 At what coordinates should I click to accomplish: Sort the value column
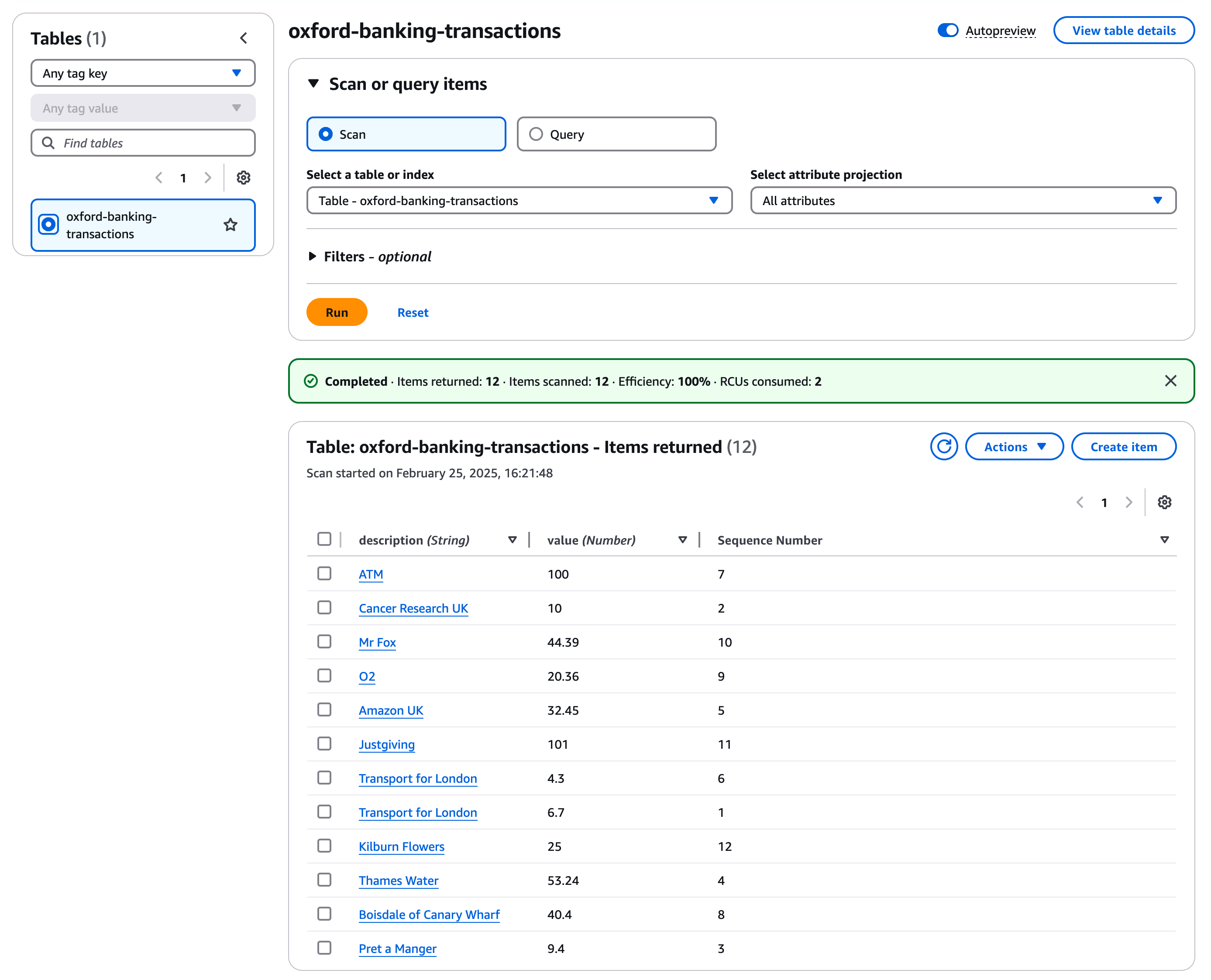click(x=683, y=540)
